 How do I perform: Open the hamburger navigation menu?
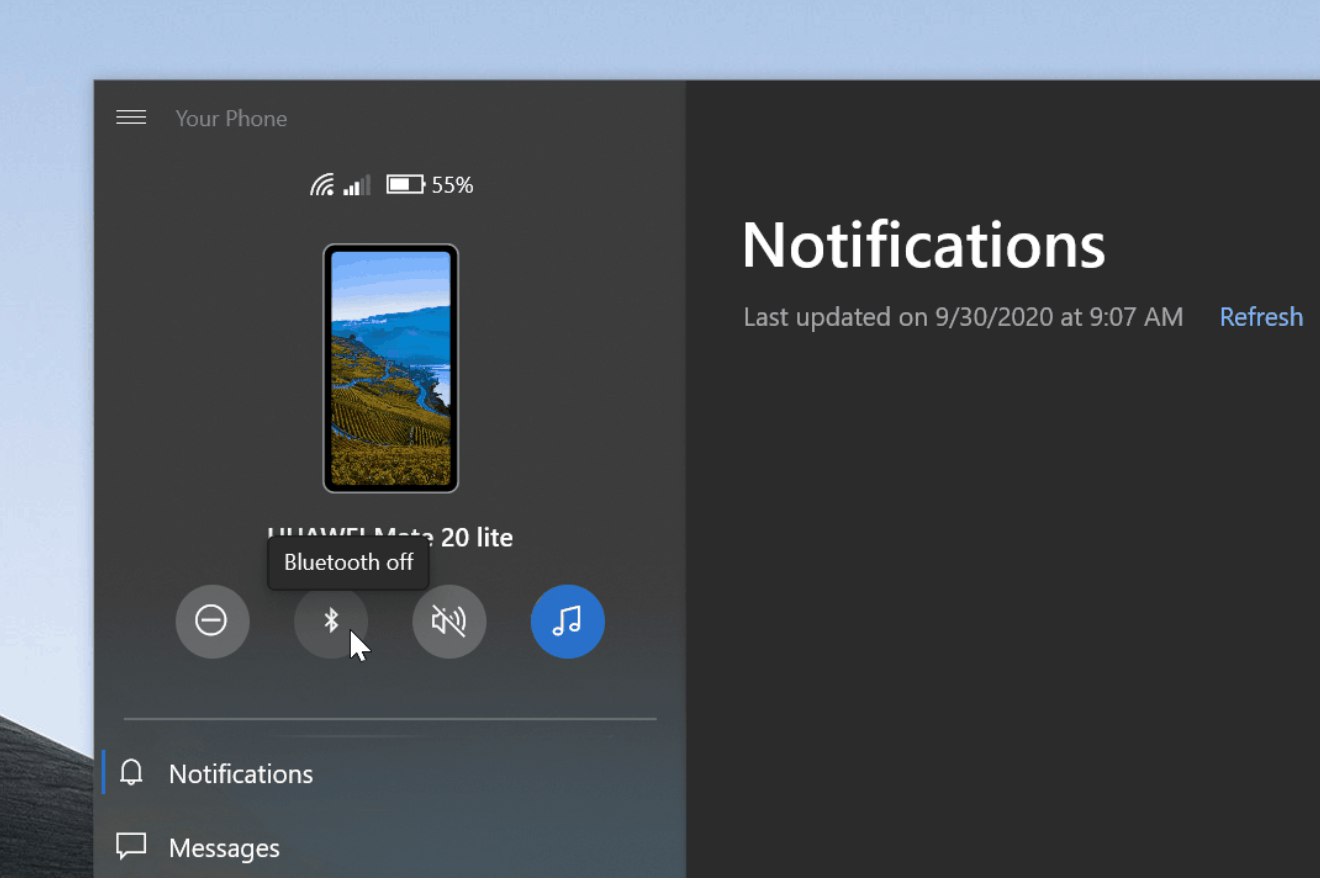131,118
